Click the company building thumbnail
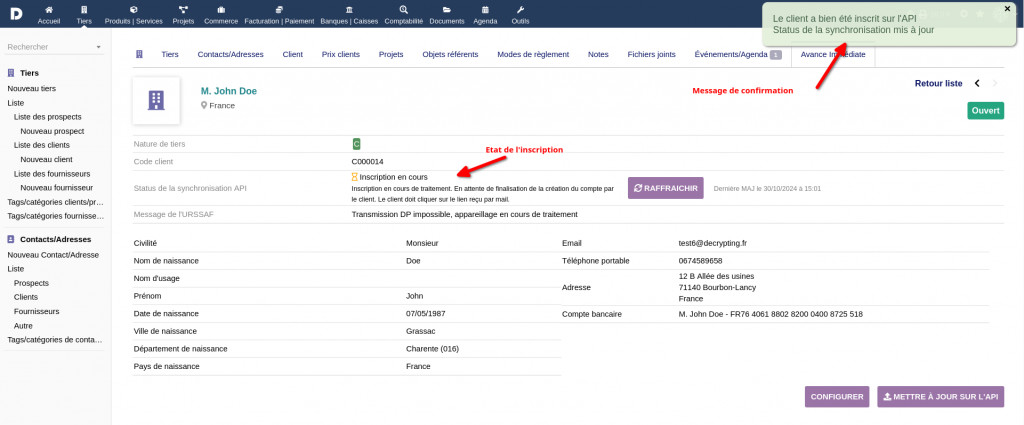The width and height of the screenshot is (1024, 425). 156,100
